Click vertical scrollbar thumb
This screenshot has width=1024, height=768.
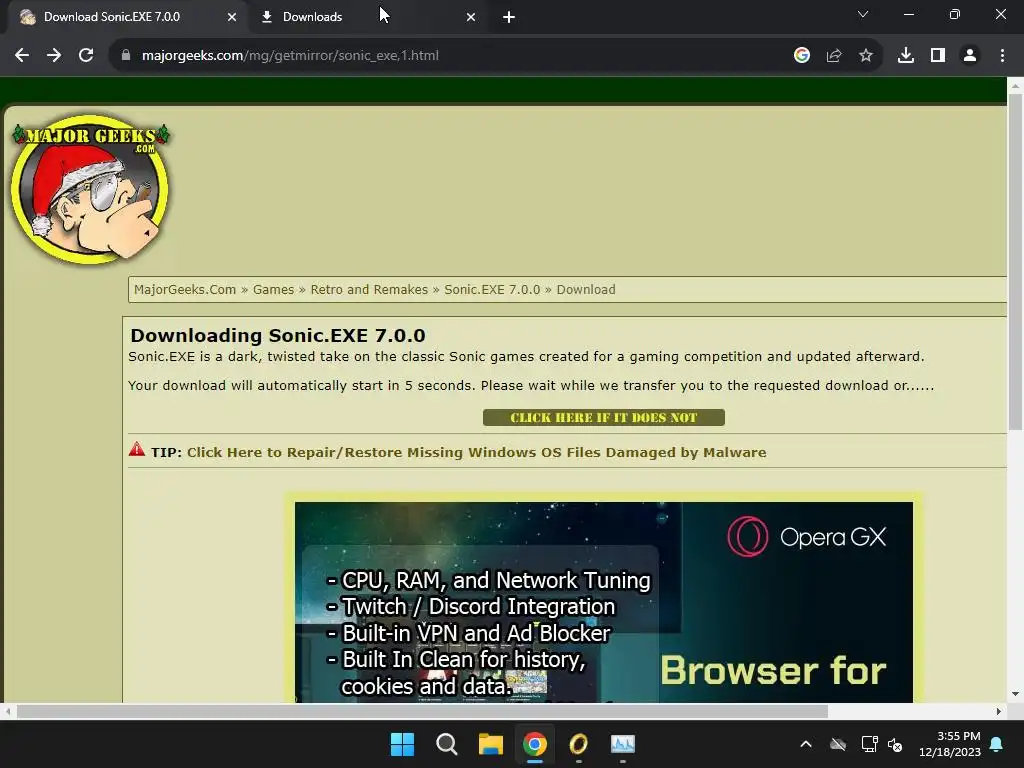click(x=1015, y=261)
